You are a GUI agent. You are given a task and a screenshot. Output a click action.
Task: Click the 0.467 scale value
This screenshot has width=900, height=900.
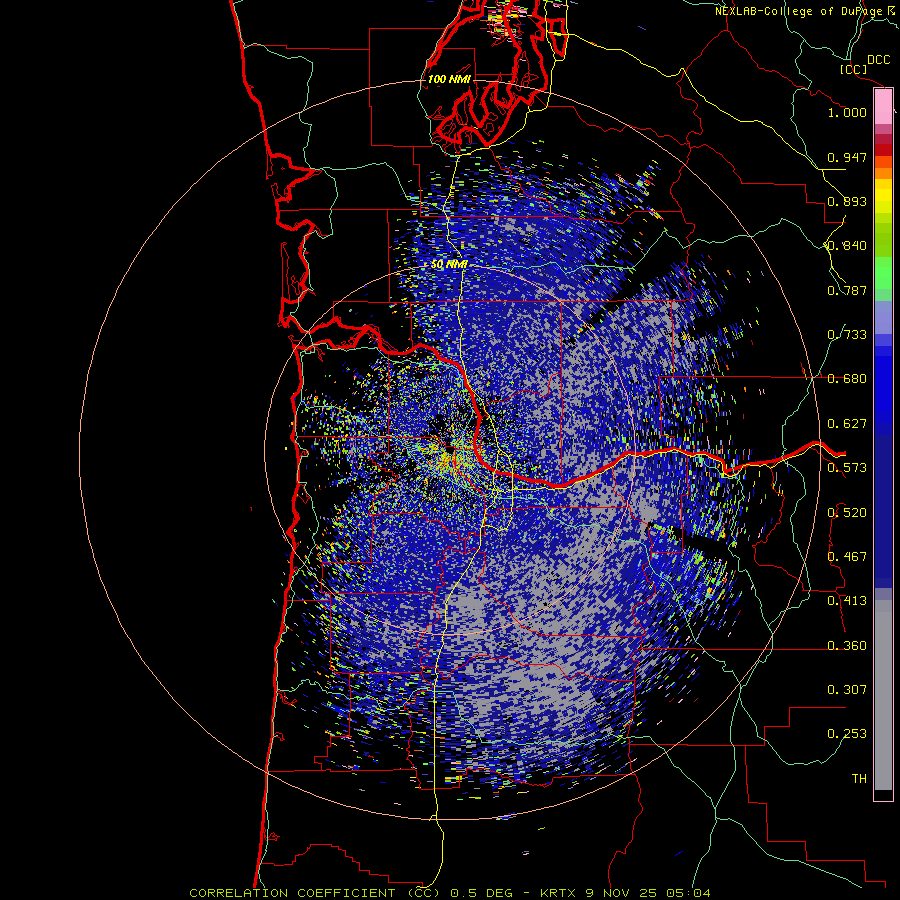click(x=847, y=557)
